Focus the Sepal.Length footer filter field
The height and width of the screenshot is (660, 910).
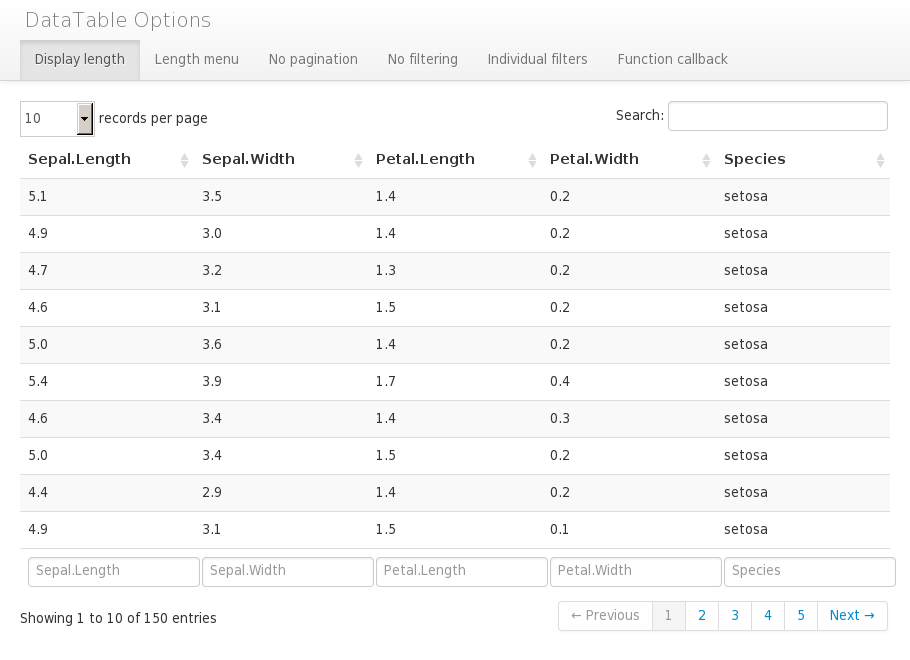pos(114,571)
